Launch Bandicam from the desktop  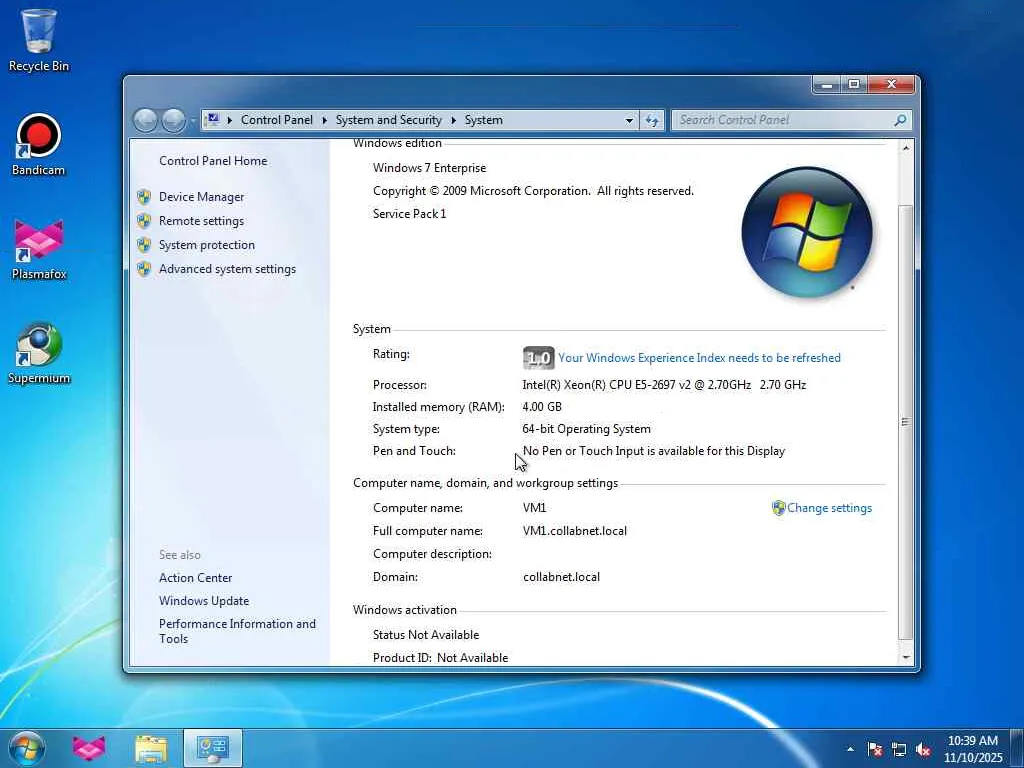[x=39, y=144]
